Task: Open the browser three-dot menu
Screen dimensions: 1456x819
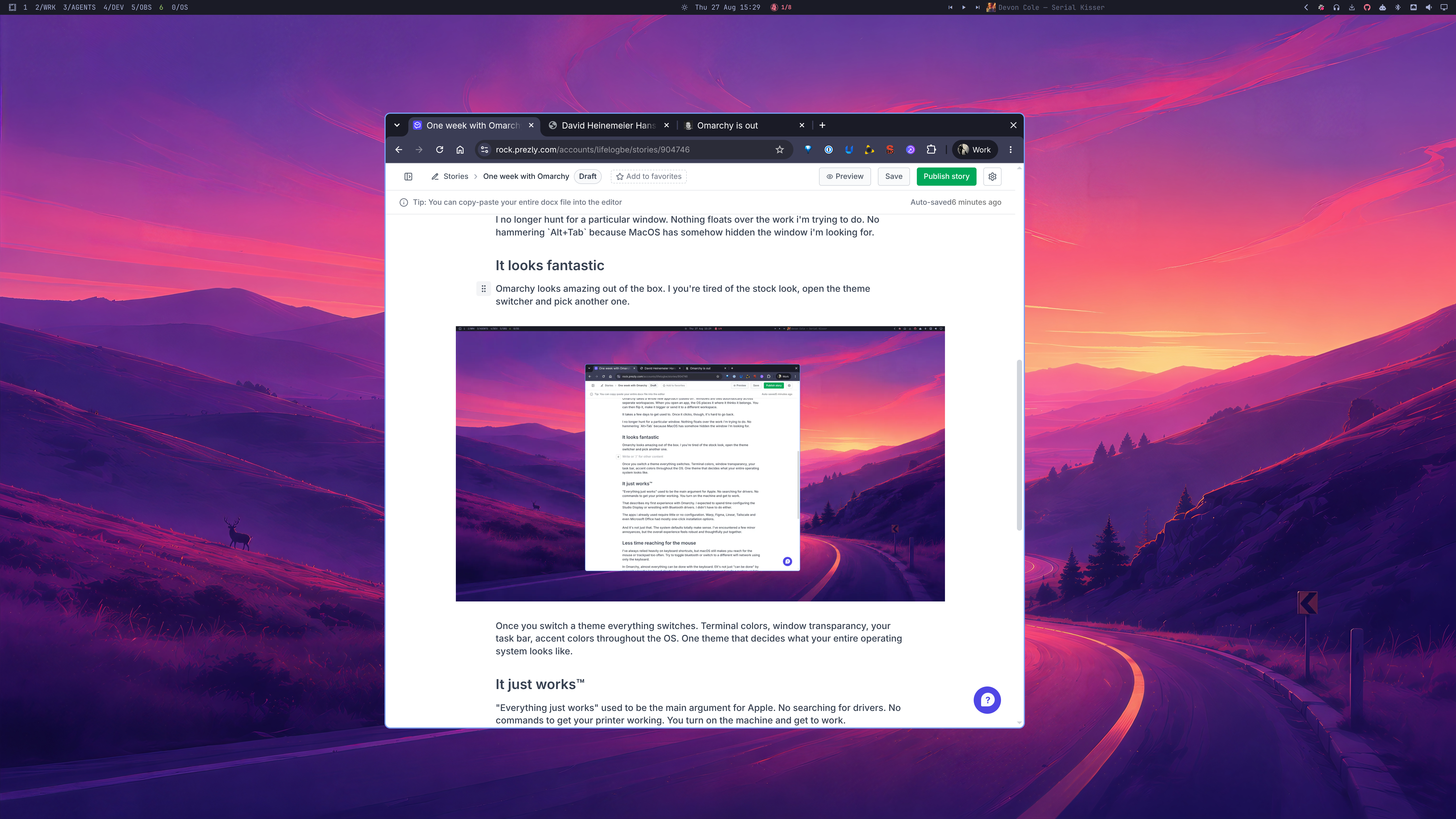Action: tap(1011, 150)
